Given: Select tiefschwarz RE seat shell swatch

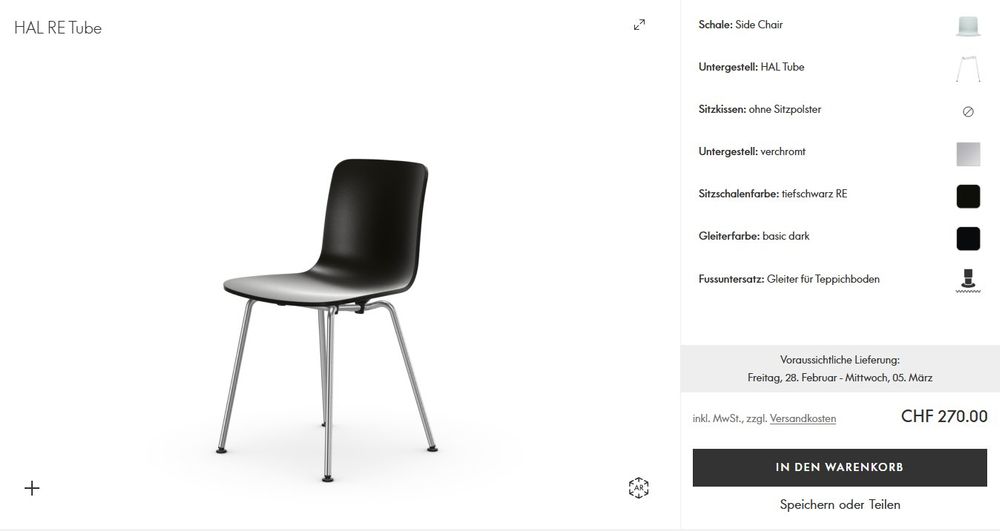Looking at the screenshot, I should click(968, 196).
